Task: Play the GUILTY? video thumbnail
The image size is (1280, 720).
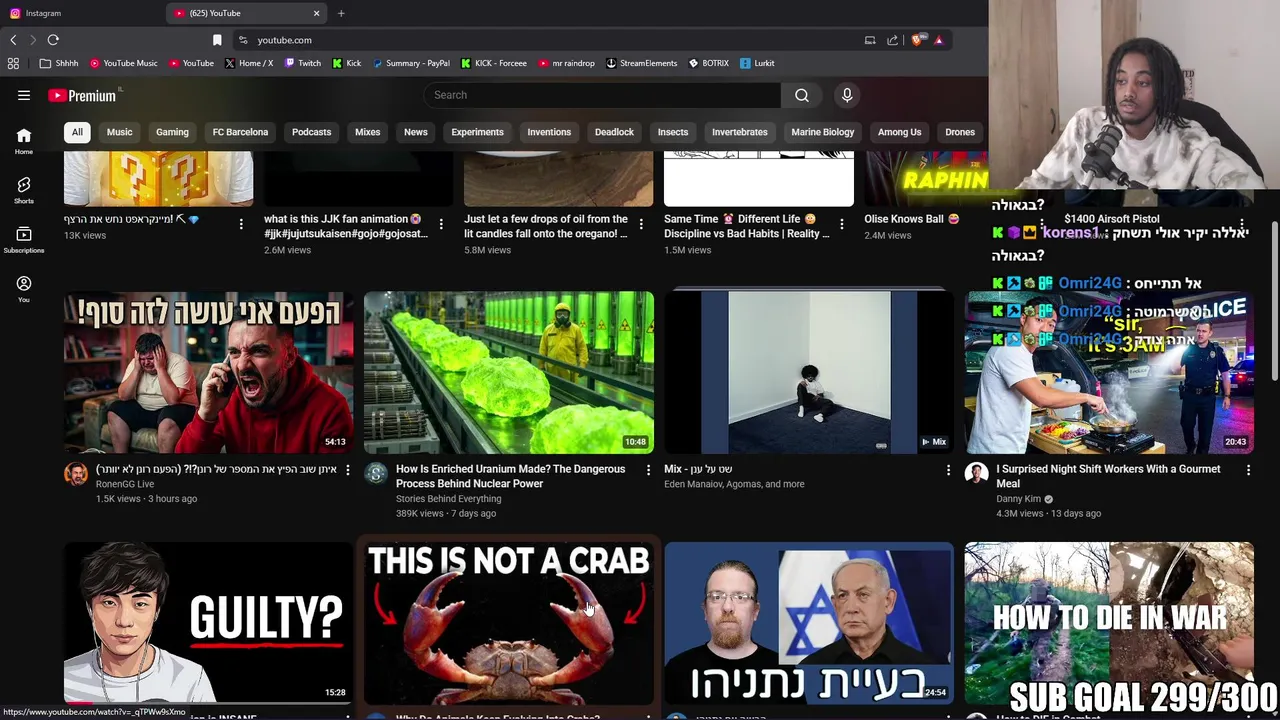Action: (208, 623)
